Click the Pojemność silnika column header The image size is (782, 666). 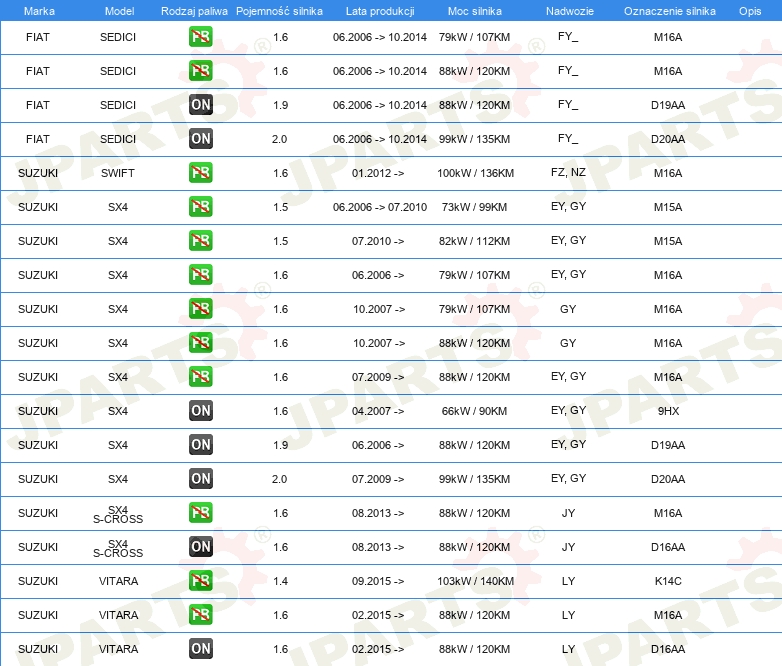pos(279,11)
